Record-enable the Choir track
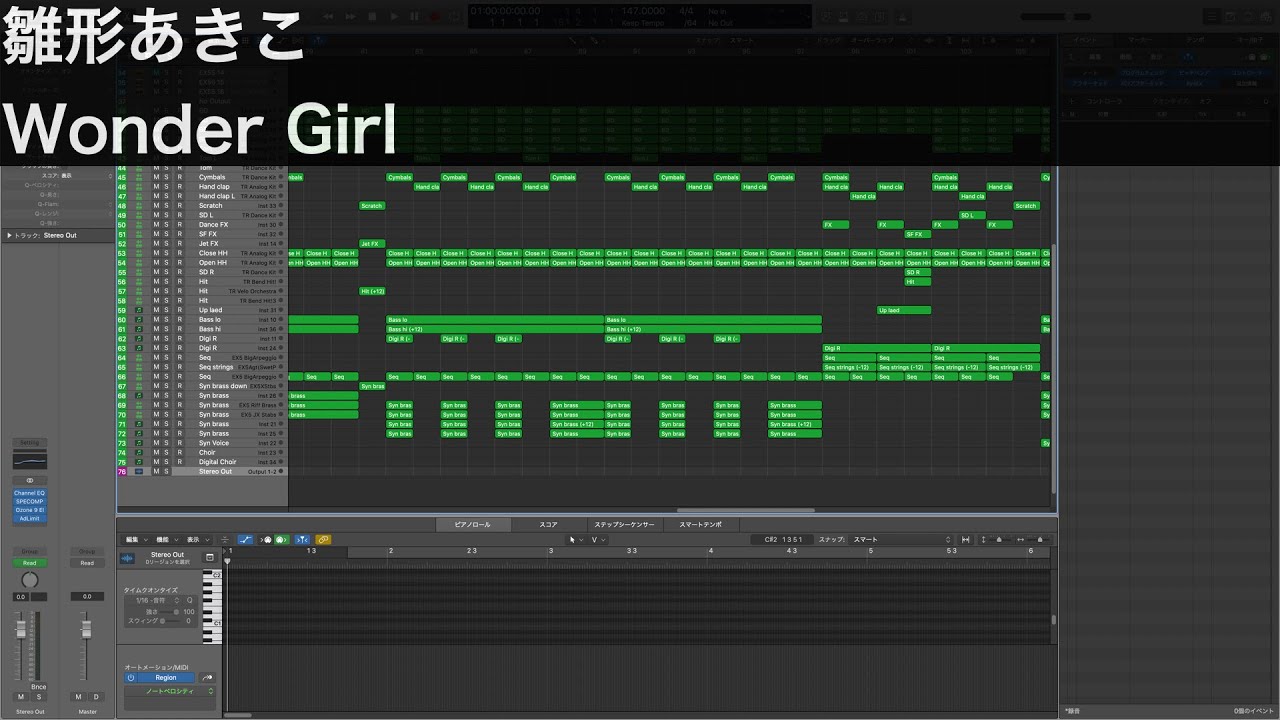 pos(180,453)
